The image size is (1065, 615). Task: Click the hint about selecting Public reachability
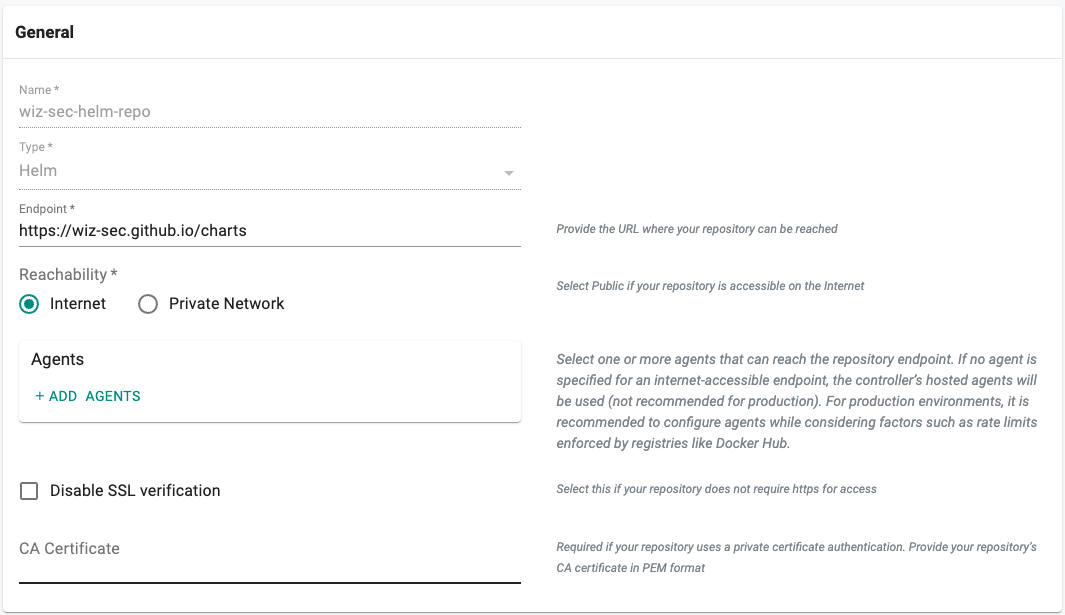click(710, 286)
